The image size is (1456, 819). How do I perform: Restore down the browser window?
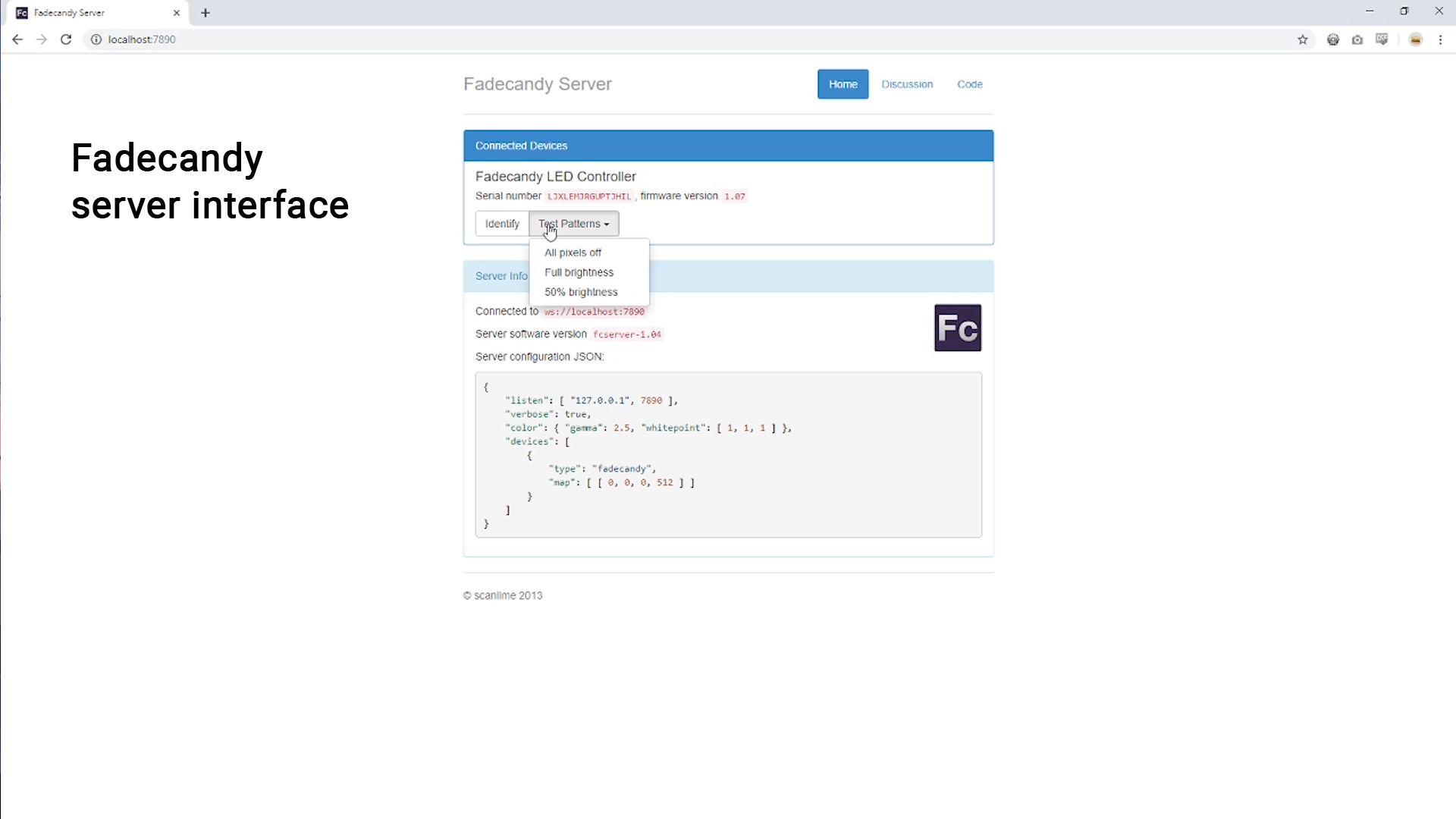(1404, 11)
